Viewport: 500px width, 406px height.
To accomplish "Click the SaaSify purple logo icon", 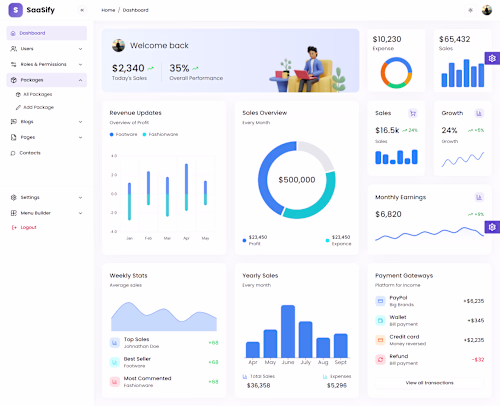I will [x=15, y=10].
